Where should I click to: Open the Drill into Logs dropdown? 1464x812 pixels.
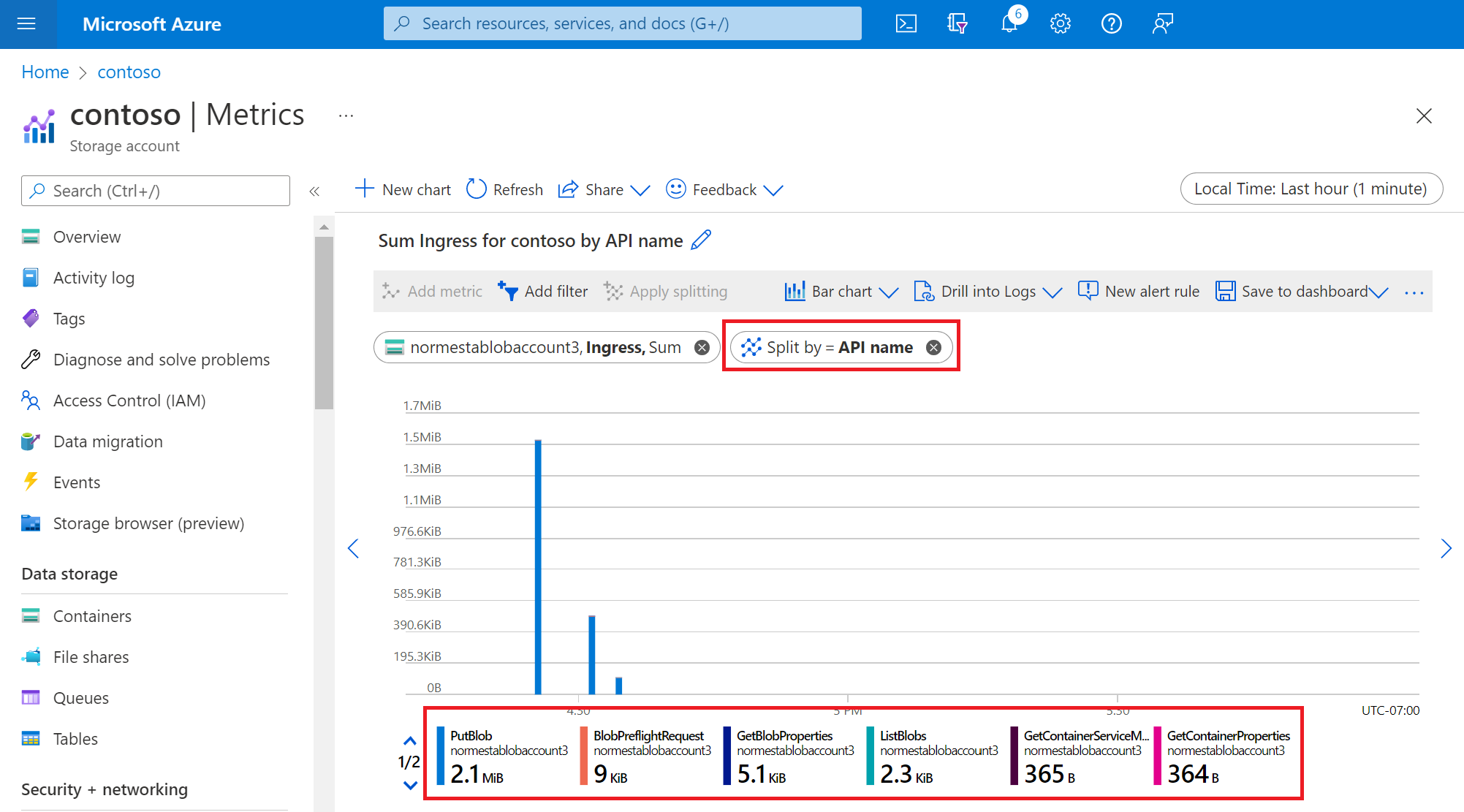click(1053, 291)
